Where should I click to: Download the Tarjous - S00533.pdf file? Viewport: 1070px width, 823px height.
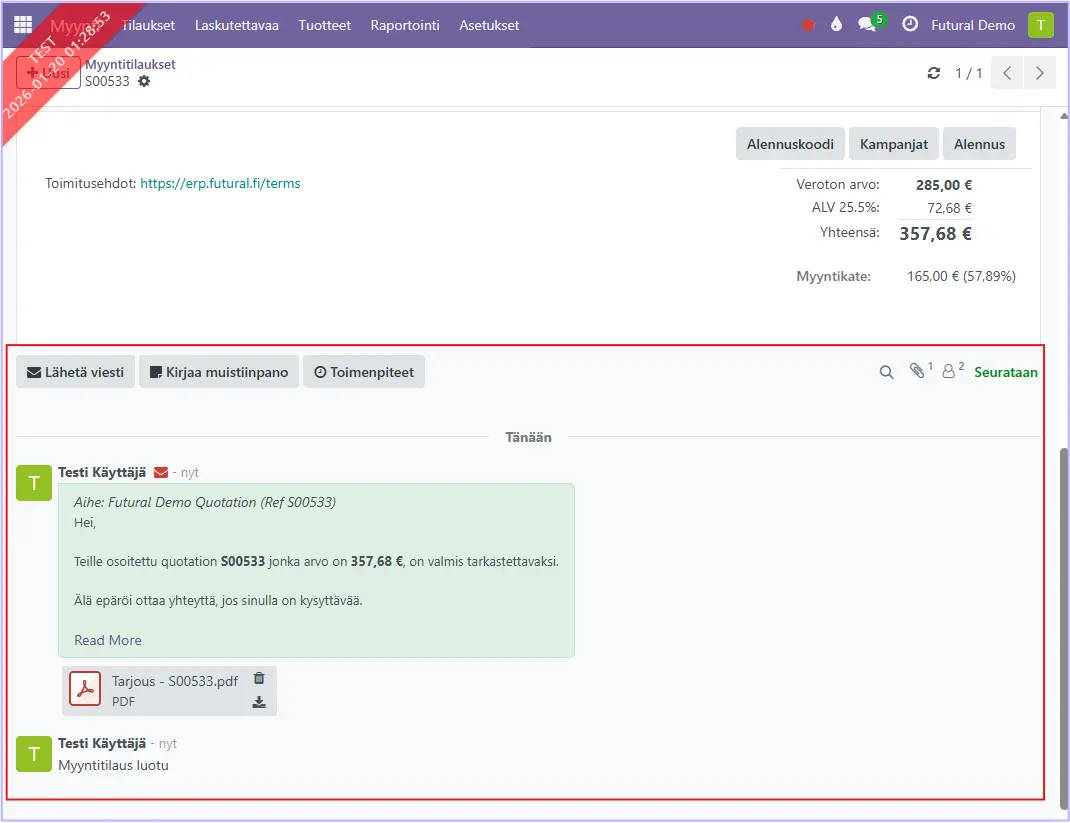[259, 702]
